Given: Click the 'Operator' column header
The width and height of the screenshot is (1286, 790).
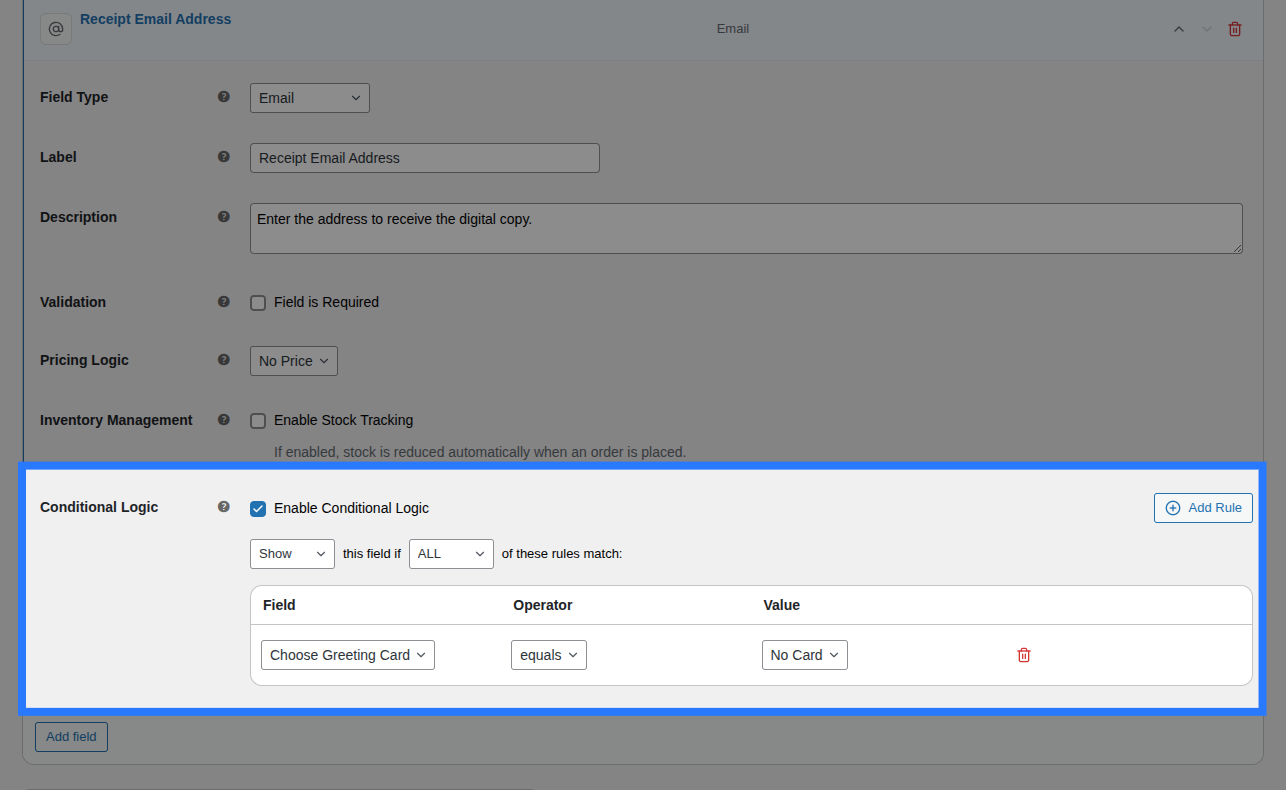Looking at the screenshot, I should [x=543, y=605].
